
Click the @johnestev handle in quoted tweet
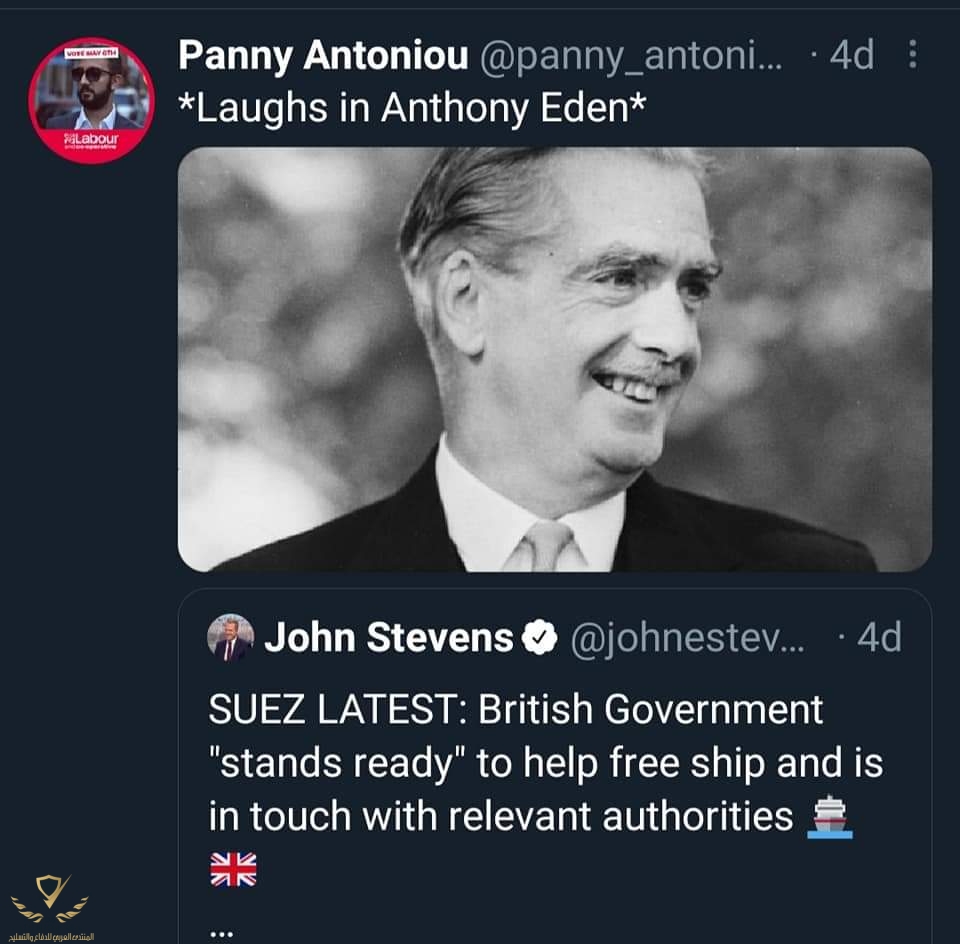686,638
